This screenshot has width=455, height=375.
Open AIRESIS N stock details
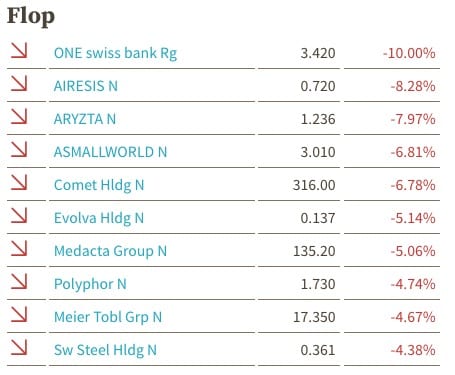click(x=86, y=86)
